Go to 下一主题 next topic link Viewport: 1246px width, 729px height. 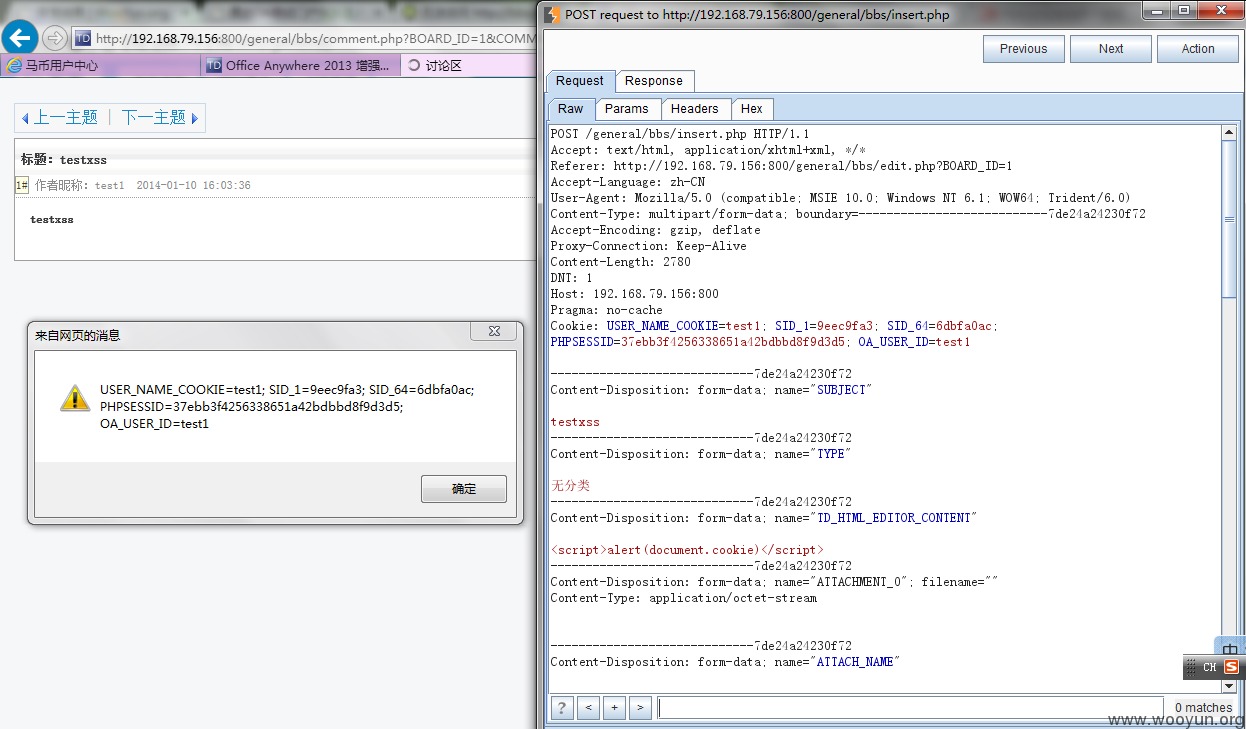point(154,118)
